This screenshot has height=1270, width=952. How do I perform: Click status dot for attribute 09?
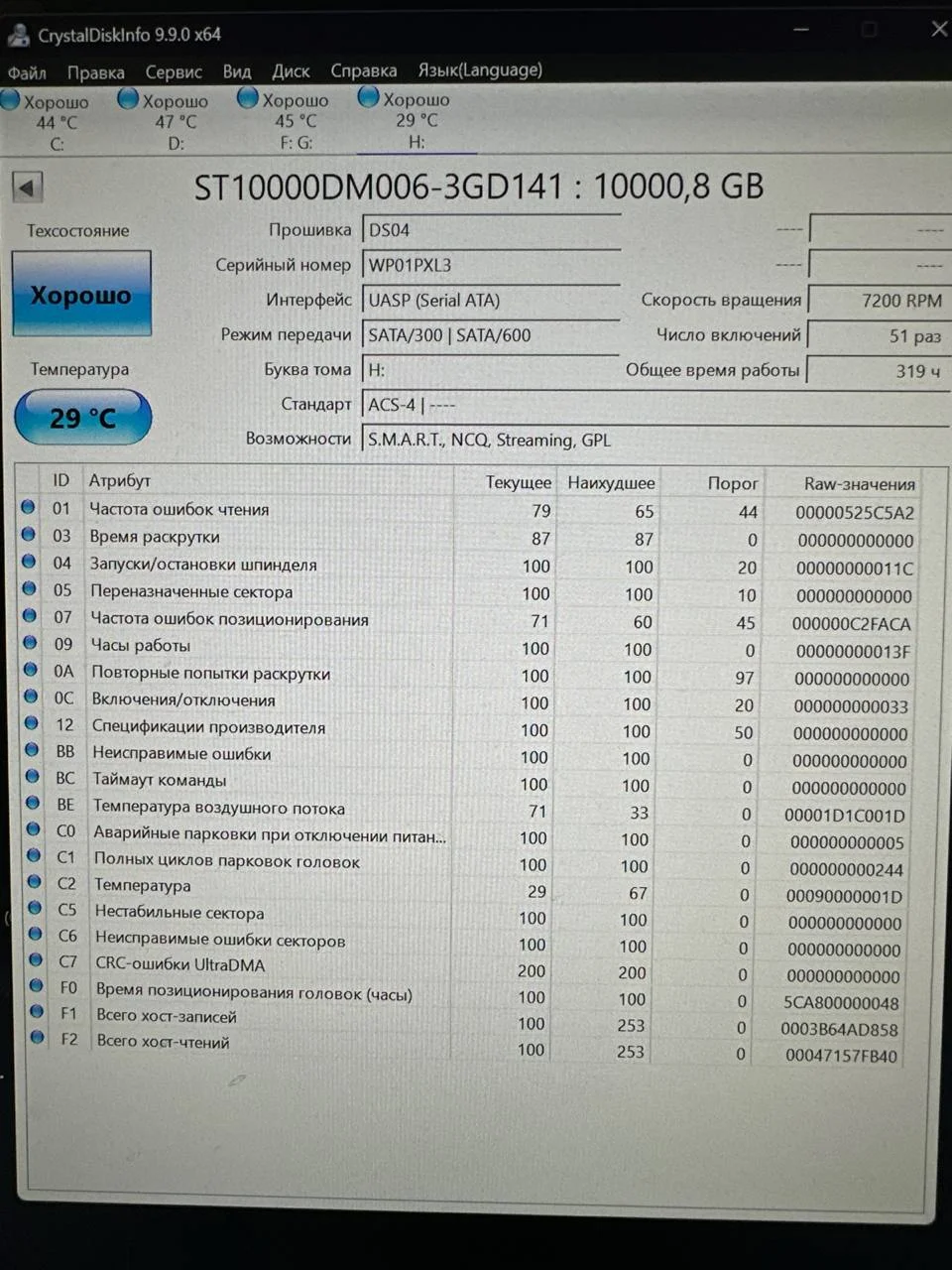click(30, 643)
